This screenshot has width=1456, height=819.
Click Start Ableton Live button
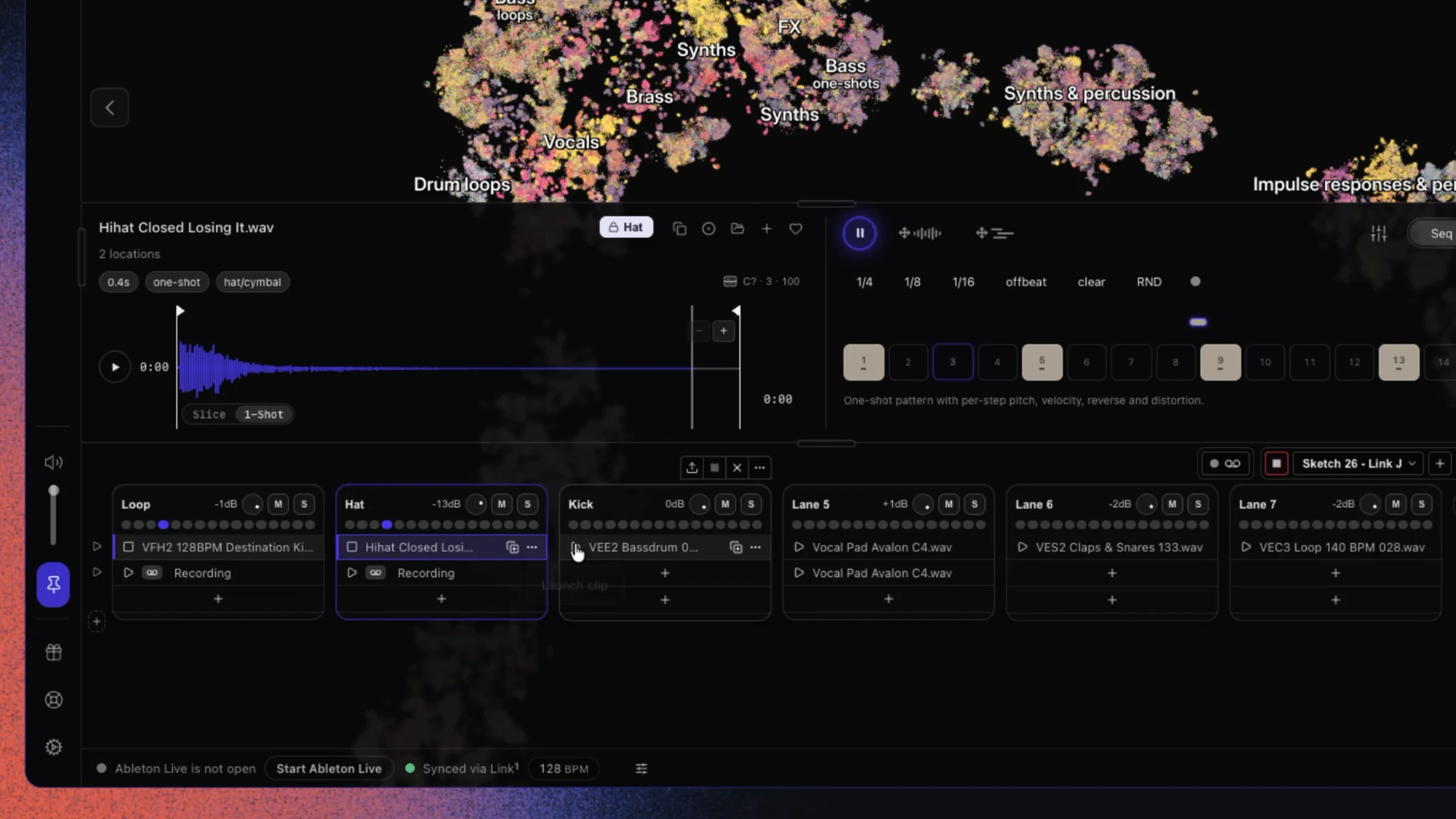(329, 768)
